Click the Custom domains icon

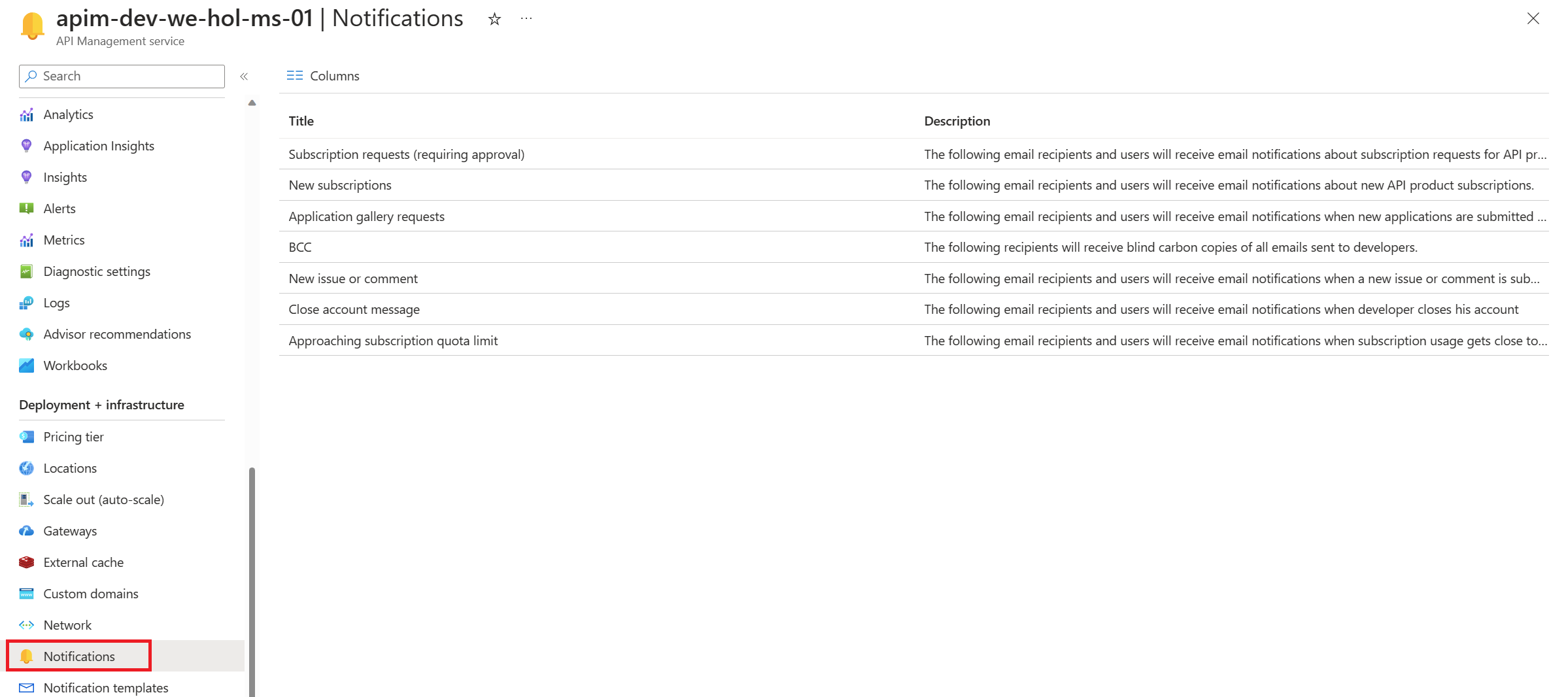[x=26, y=594]
